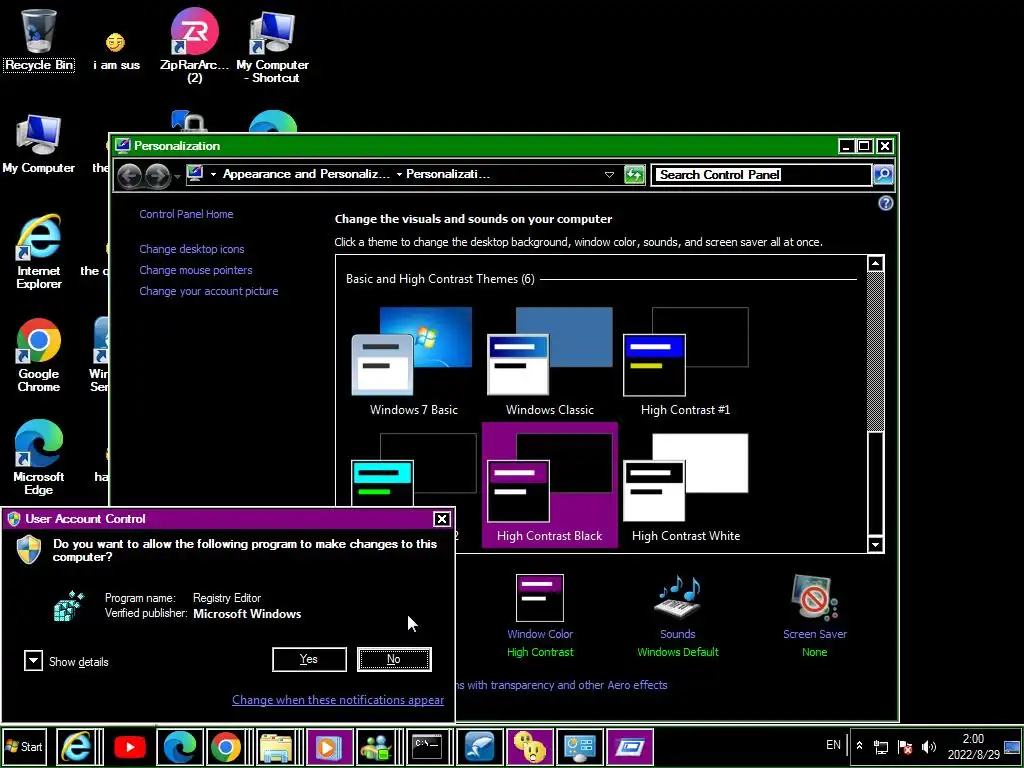Screen dimensions: 1024x768
Task: Select the Google Chrome desktop icon
Action: pyautogui.click(x=39, y=355)
